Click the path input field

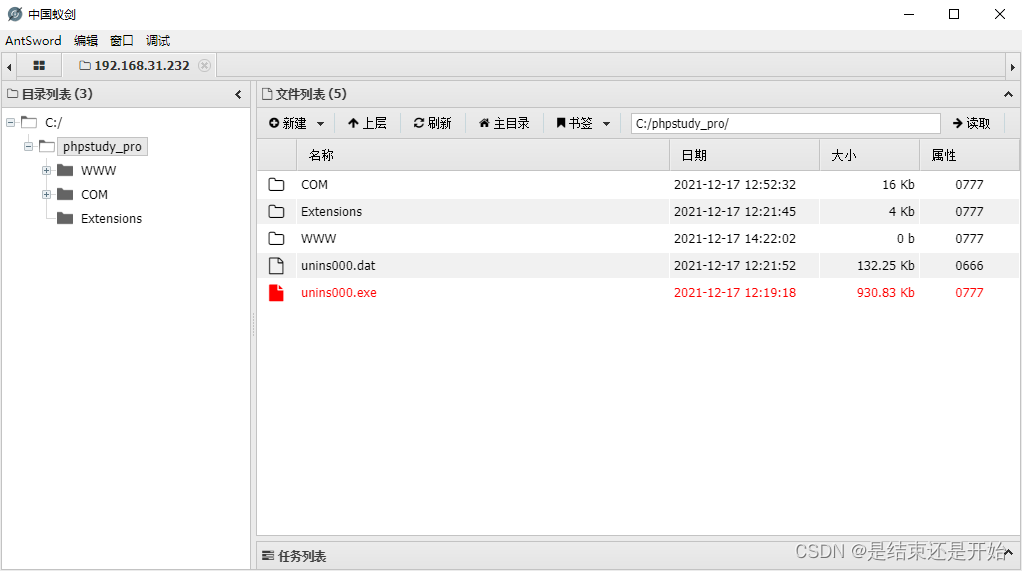click(785, 123)
